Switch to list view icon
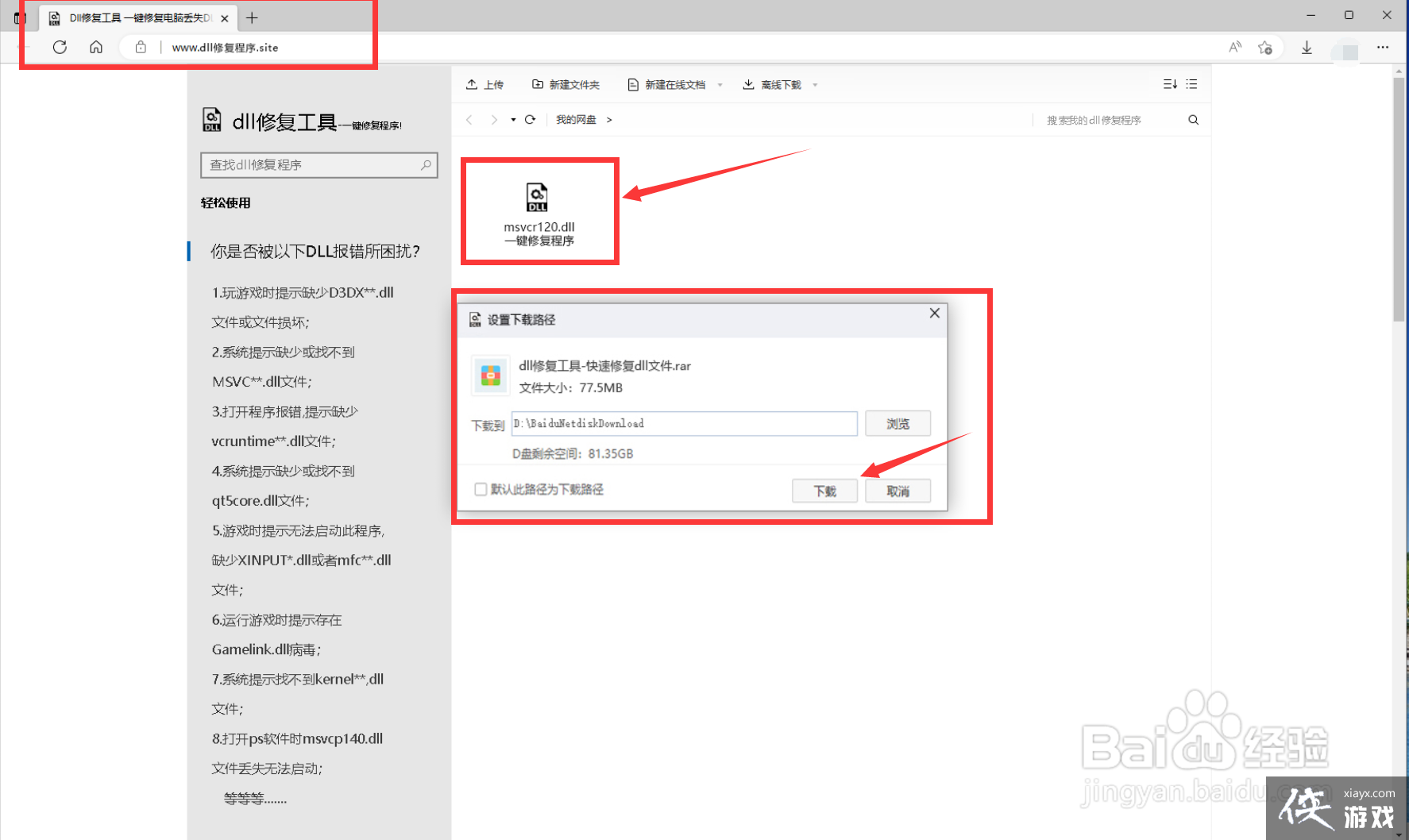 coord(1191,84)
